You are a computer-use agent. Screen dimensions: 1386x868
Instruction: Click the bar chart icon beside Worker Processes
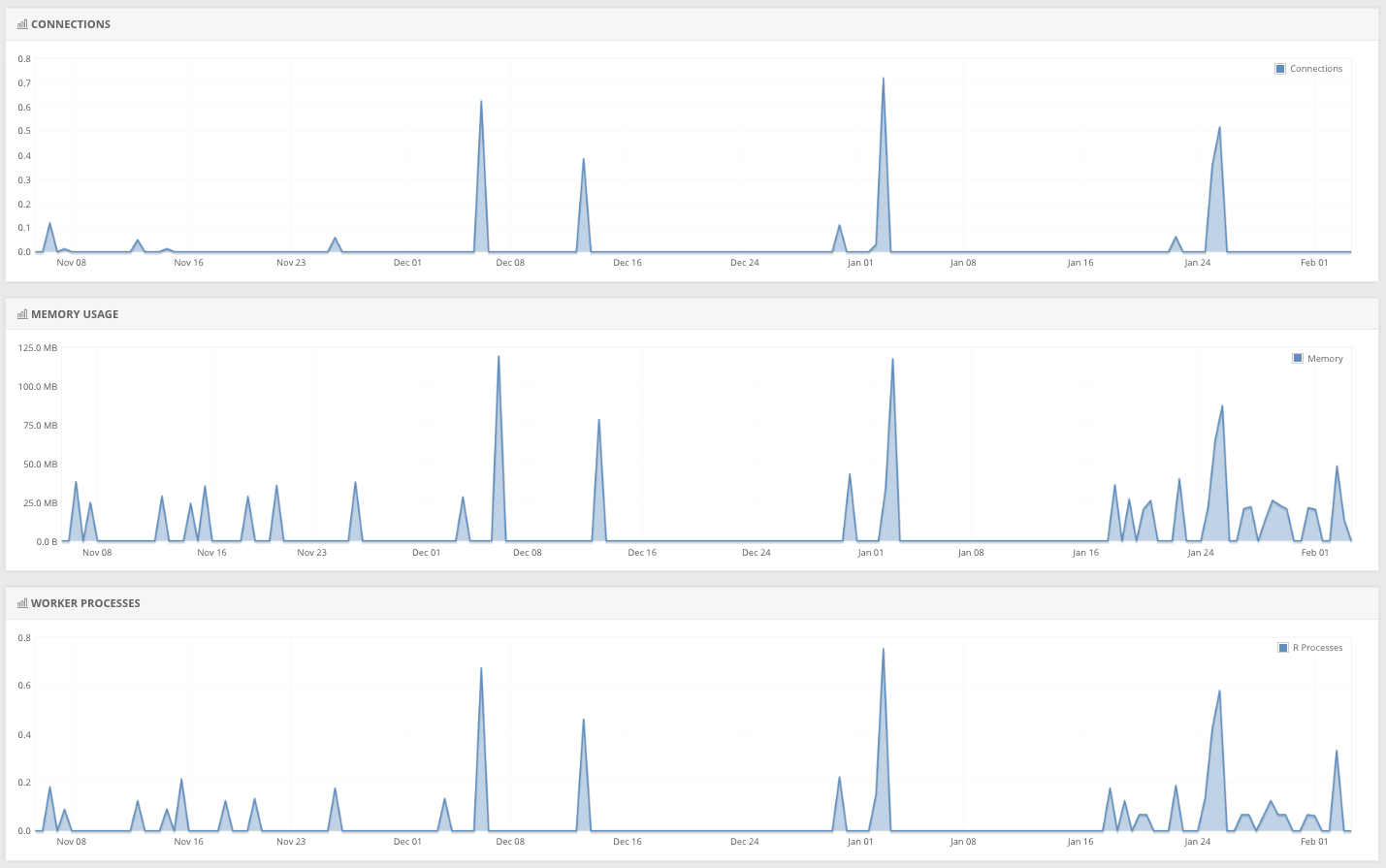point(22,603)
